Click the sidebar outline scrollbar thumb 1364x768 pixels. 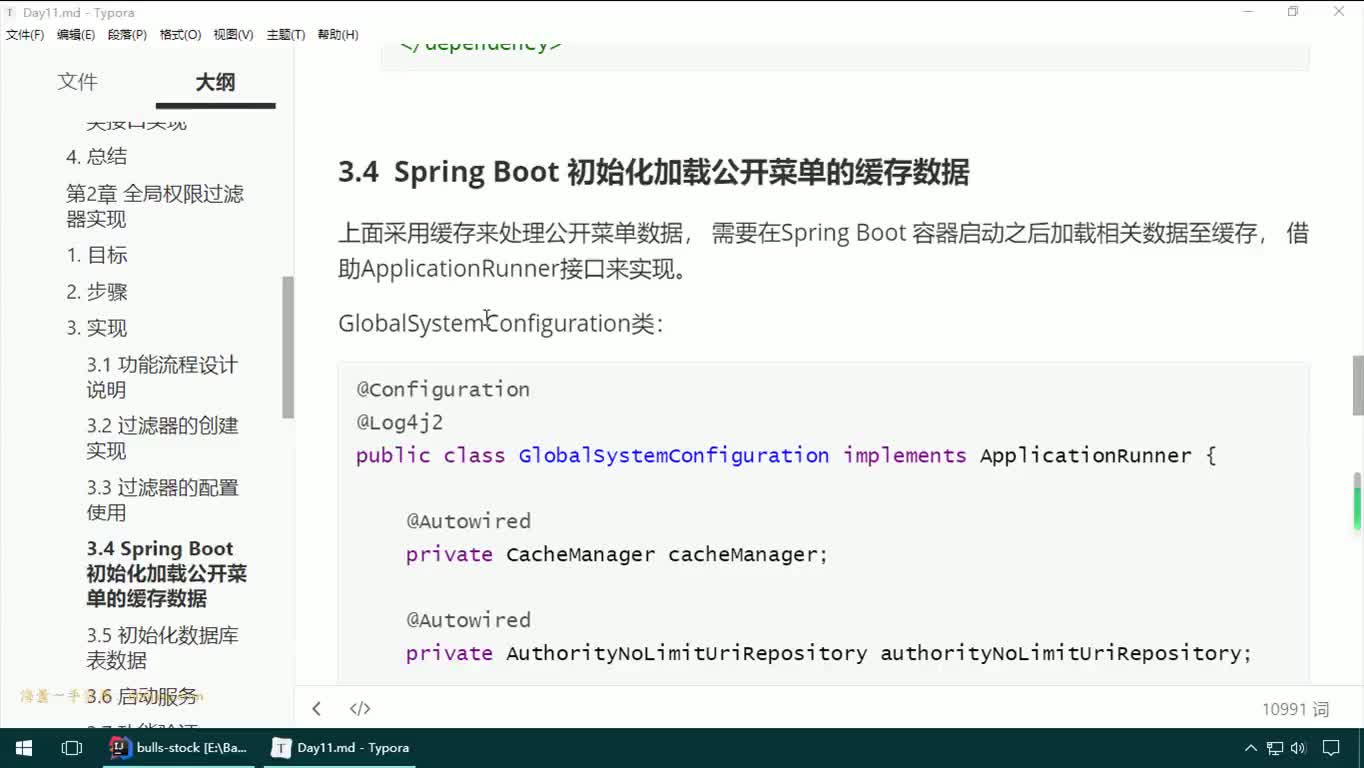(x=288, y=347)
